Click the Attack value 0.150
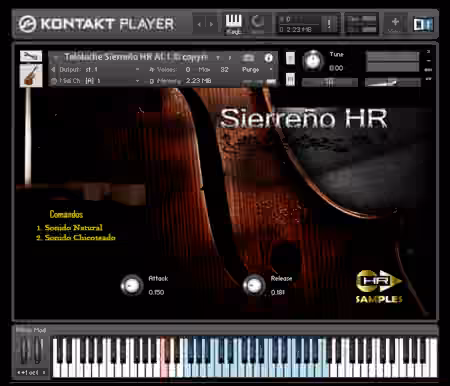 click(x=156, y=292)
